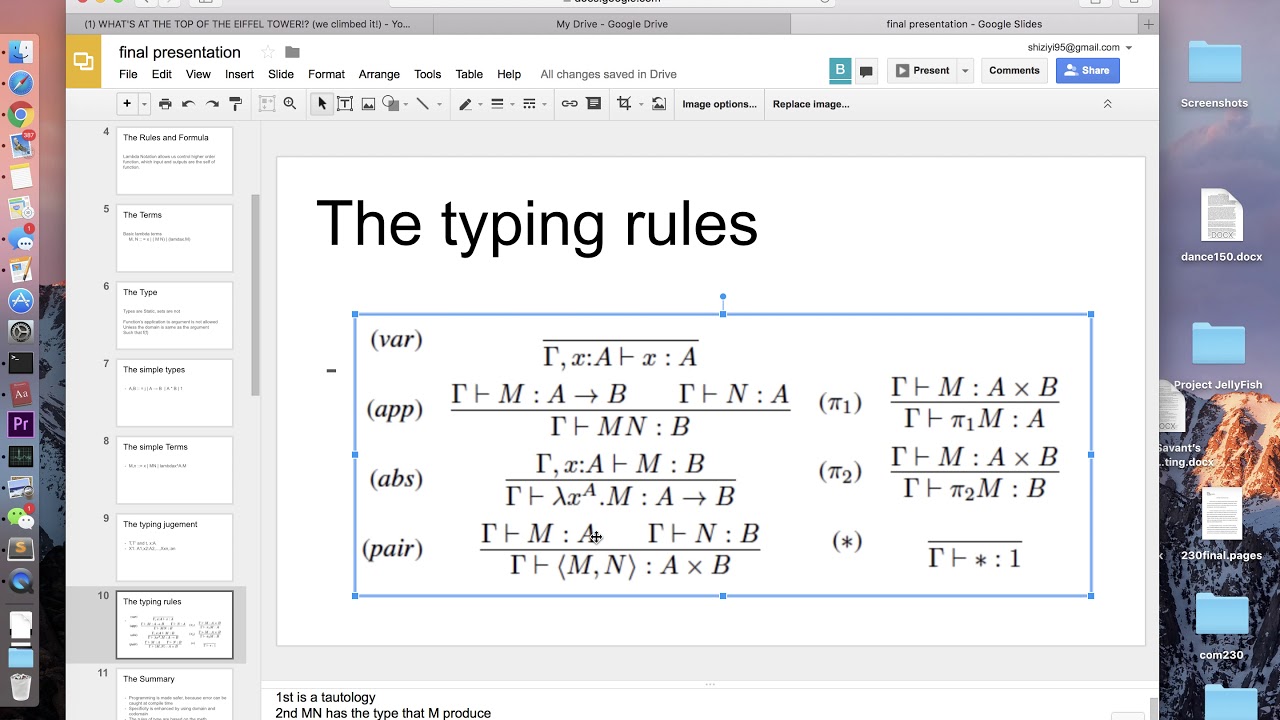
Task: Star the final presentation document
Action: [267, 52]
